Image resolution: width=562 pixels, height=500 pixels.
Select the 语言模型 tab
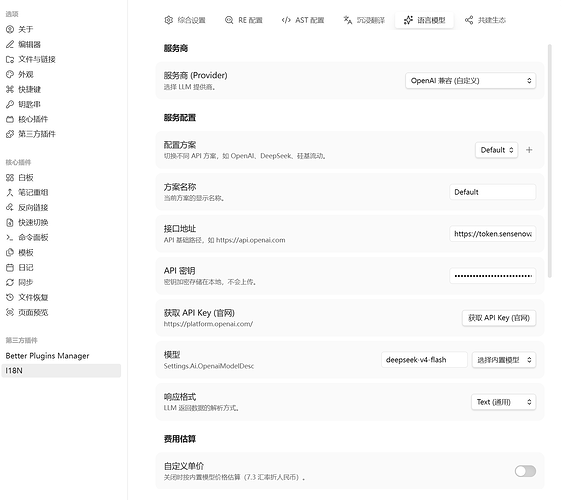pyautogui.click(x=424, y=20)
